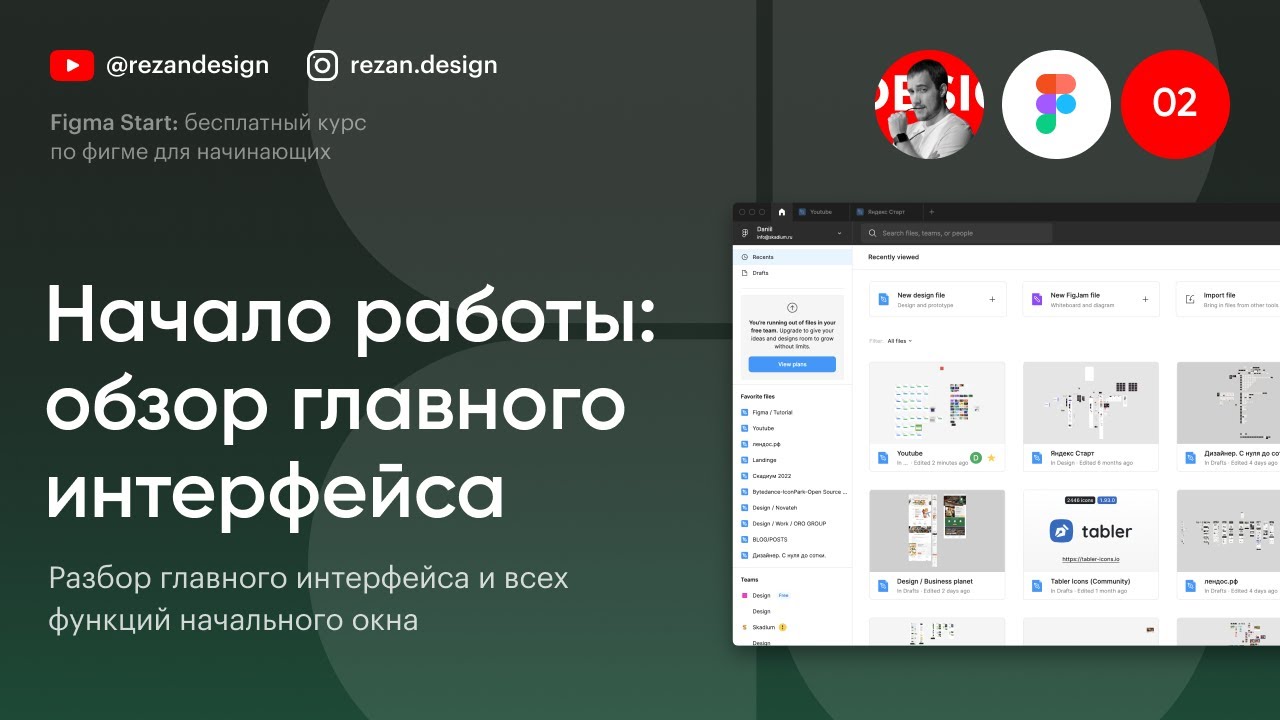
Task: Click the file icon beside Яндекс Старт title
Action: pyautogui.click(x=1037, y=458)
